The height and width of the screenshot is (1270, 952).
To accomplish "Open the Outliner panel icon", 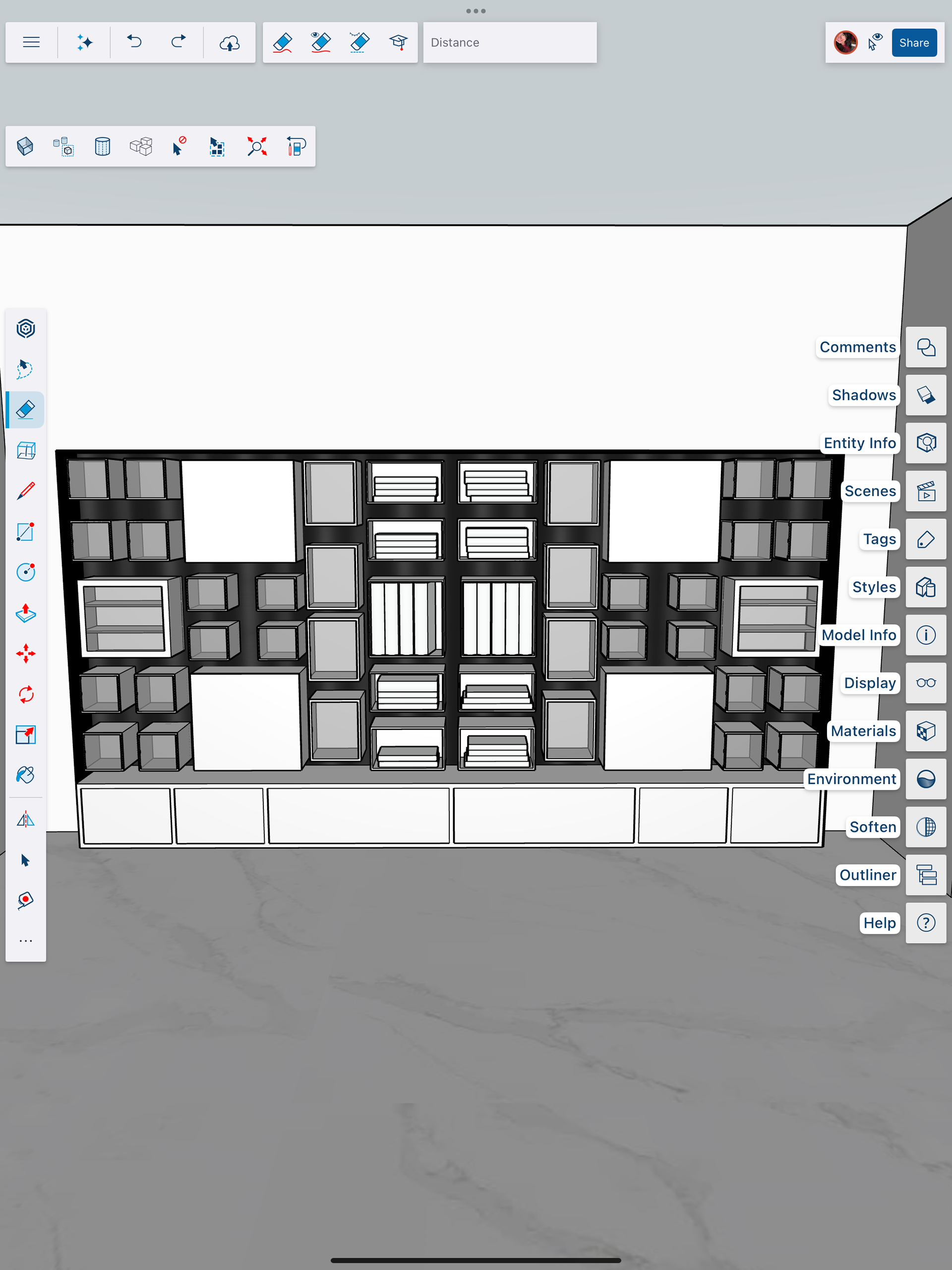I will tap(926, 875).
